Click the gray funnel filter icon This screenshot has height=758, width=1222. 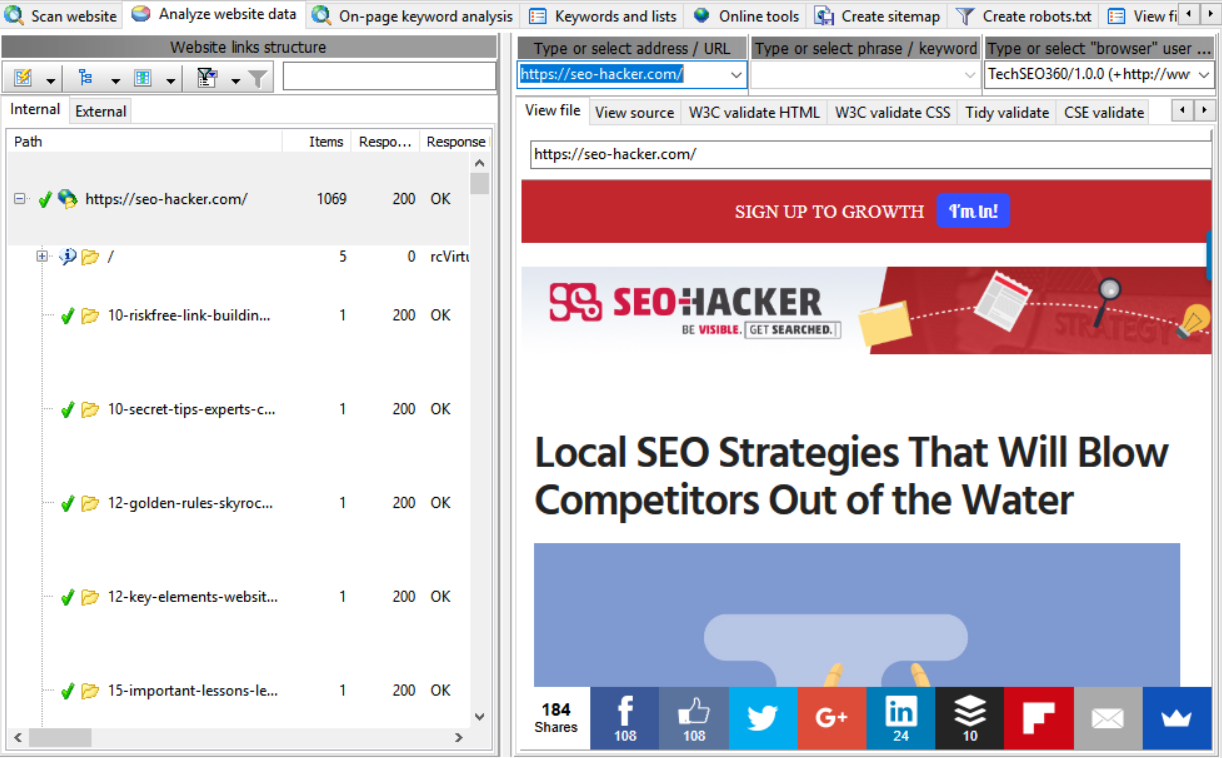click(x=257, y=78)
